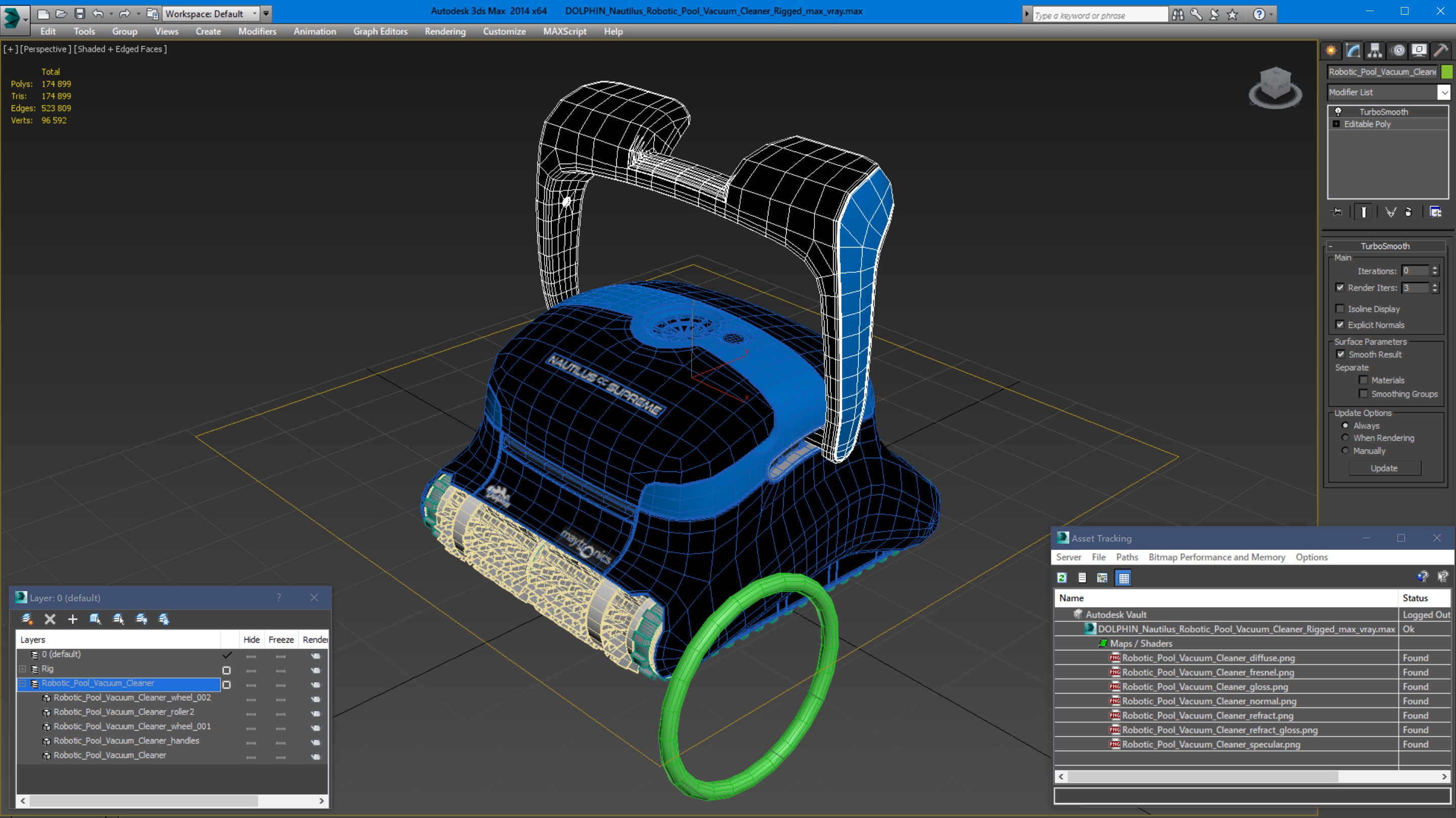Click Hide/Unhide All Layers icon

click(142, 619)
